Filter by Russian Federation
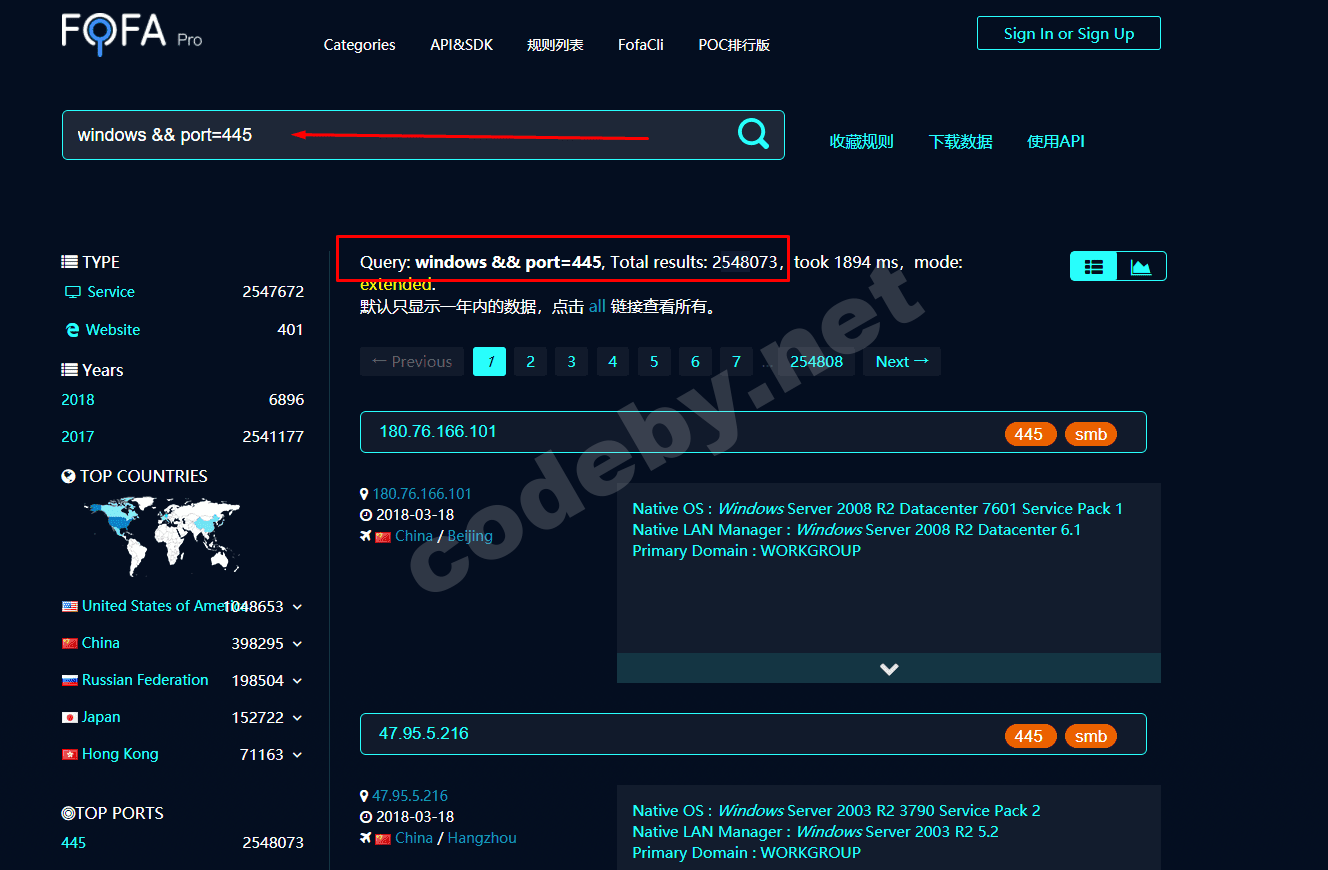Image resolution: width=1328 pixels, height=870 pixels. (x=145, y=680)
